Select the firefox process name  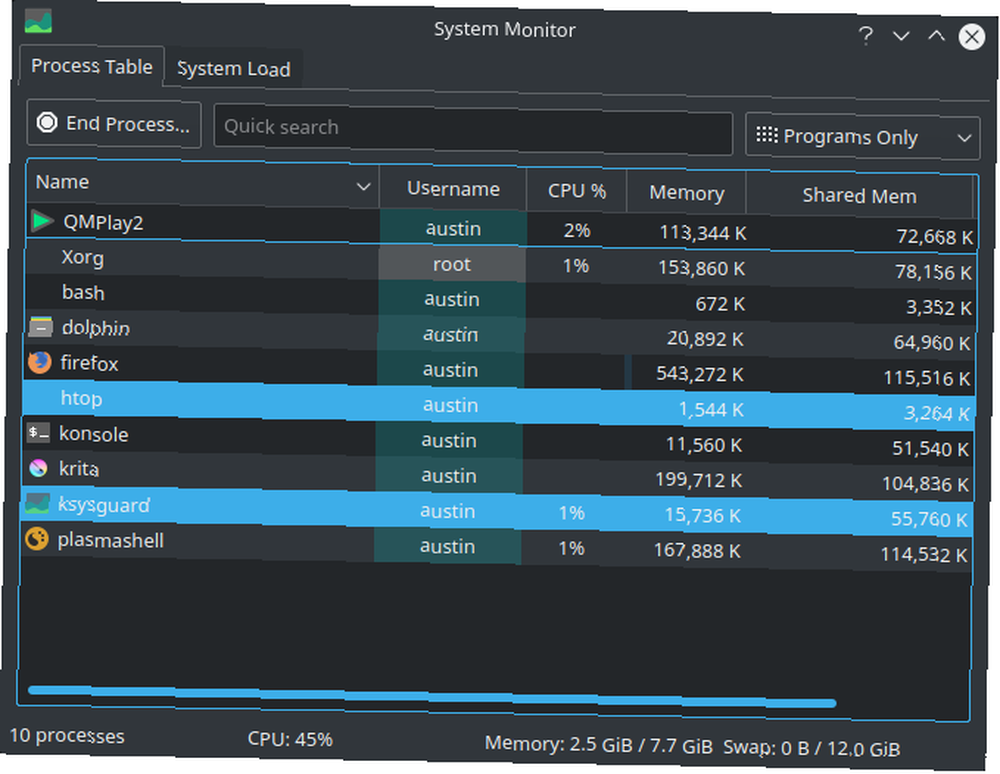coord(89,363)
